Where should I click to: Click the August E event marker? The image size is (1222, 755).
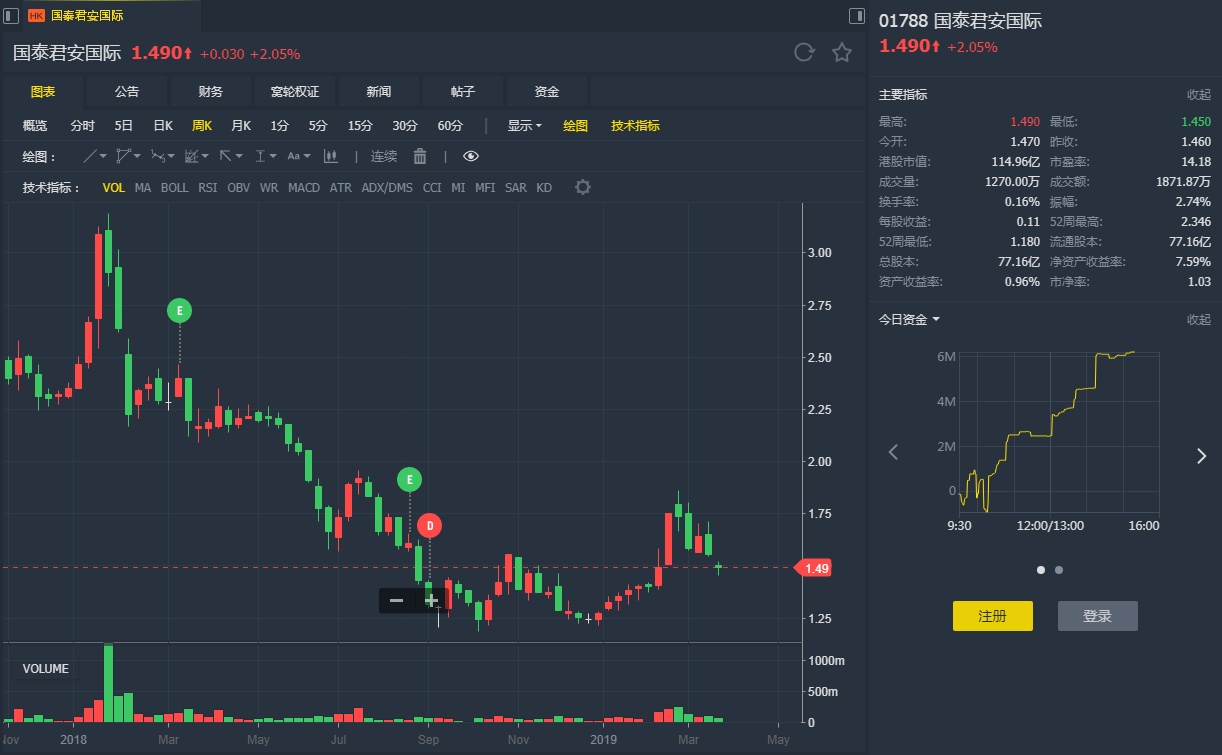409,480
